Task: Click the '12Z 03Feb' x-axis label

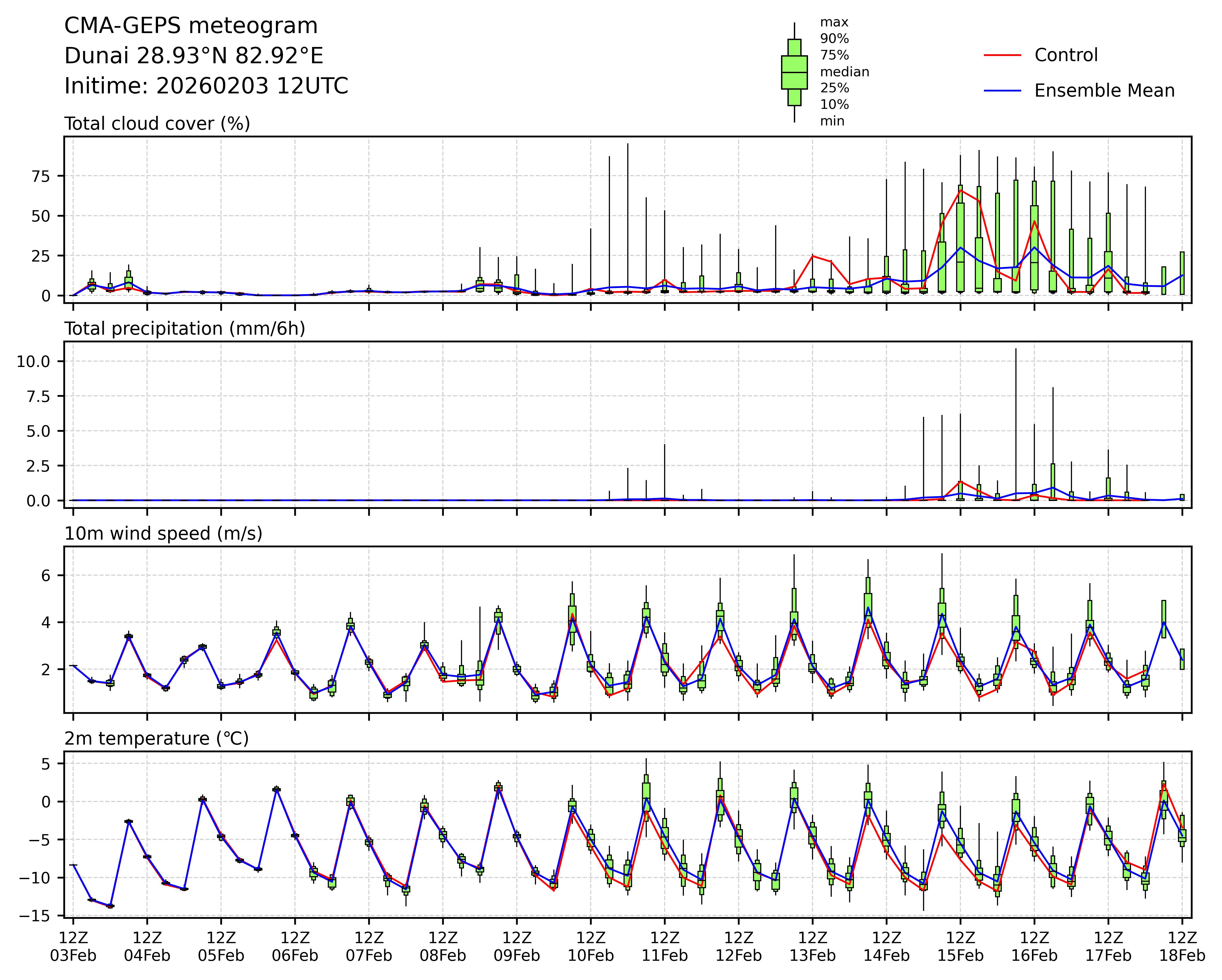Action: [x=73, y=947]
